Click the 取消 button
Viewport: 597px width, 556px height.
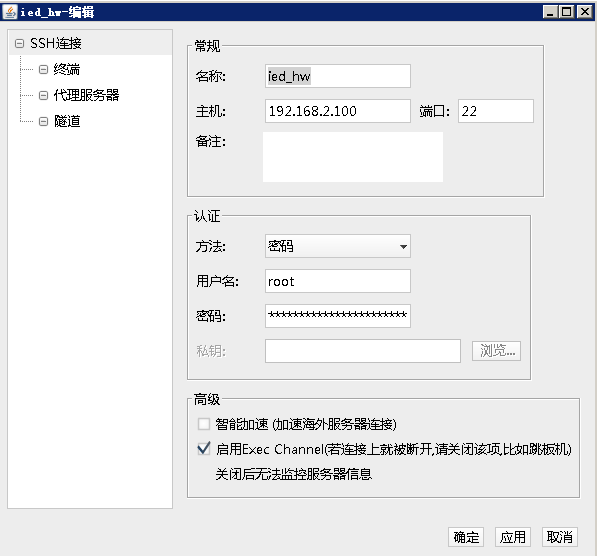click(560, 537)
